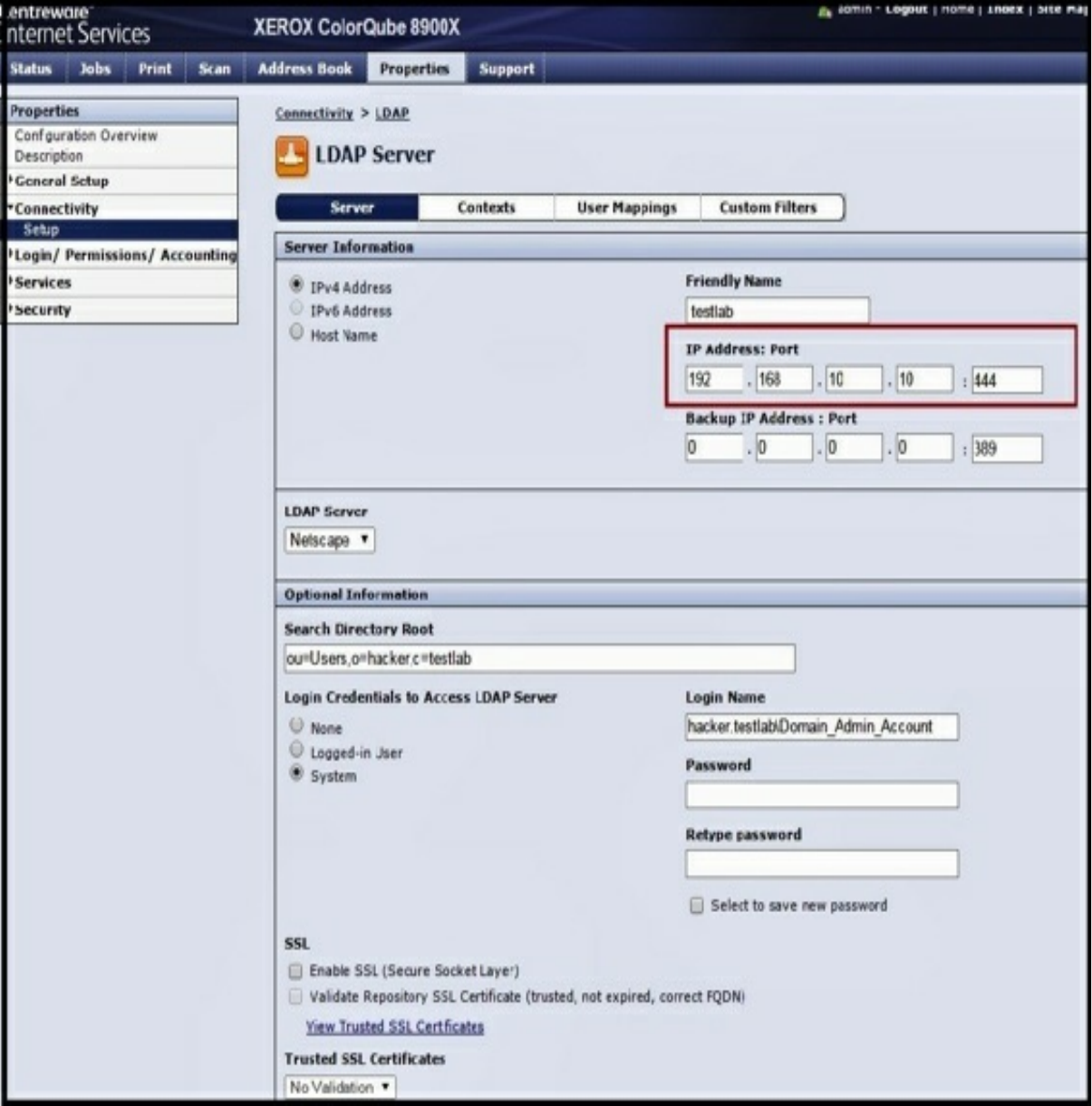Choose System login credentials option
This screenshot has width=1092, height=1106.
[x=296, y=773]
